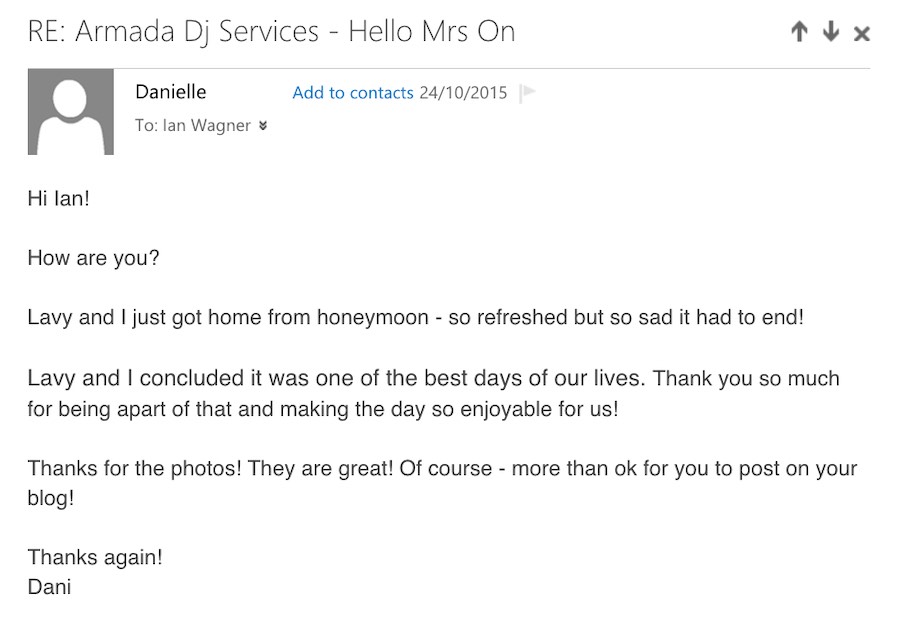
Task: Click the 24/10/2015 date stamp
Action: (x=463, y=93)
